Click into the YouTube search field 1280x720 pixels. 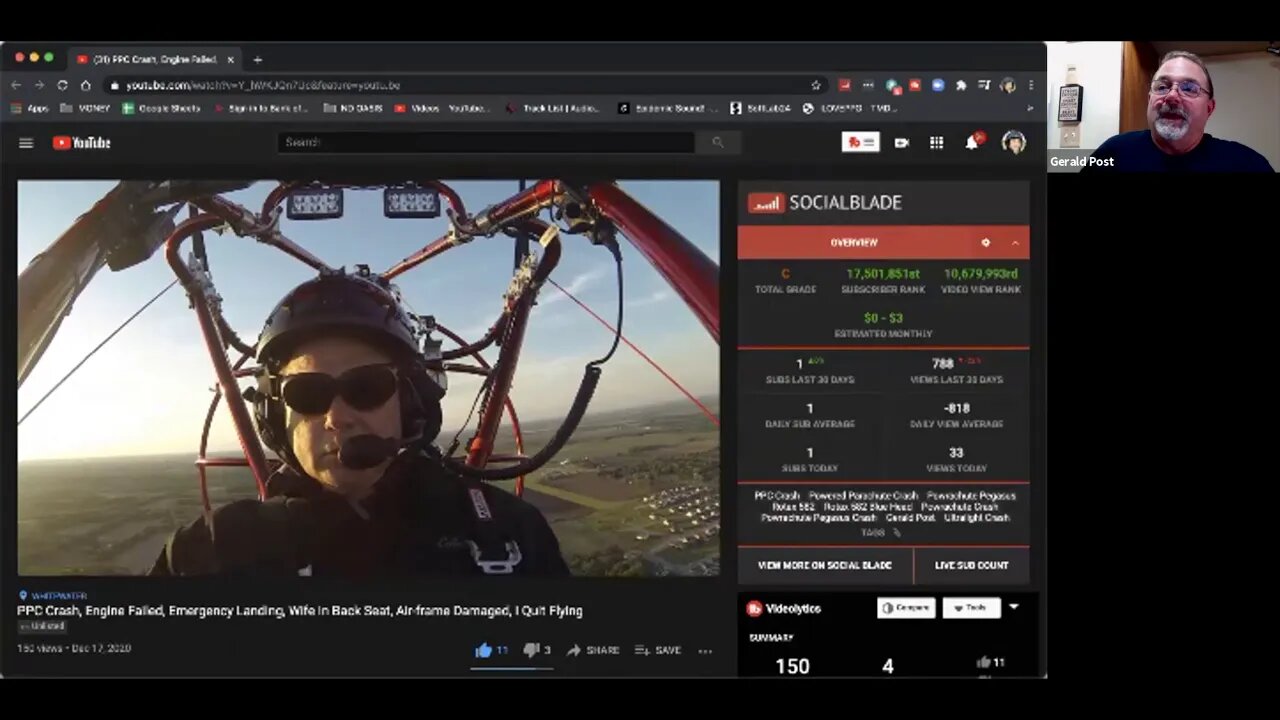pos(485,143)
